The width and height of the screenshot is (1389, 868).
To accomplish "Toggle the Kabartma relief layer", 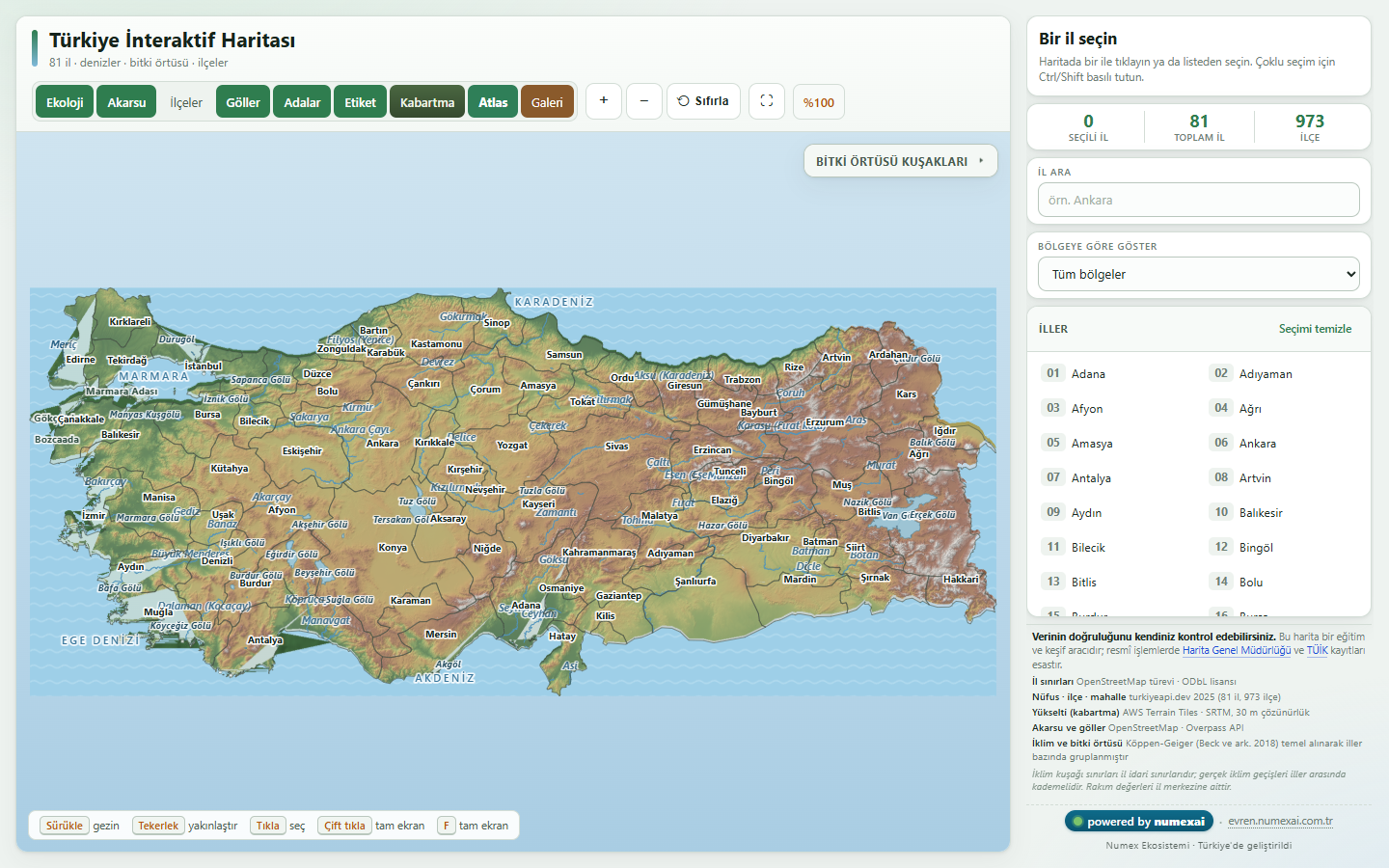I will 427,102.
